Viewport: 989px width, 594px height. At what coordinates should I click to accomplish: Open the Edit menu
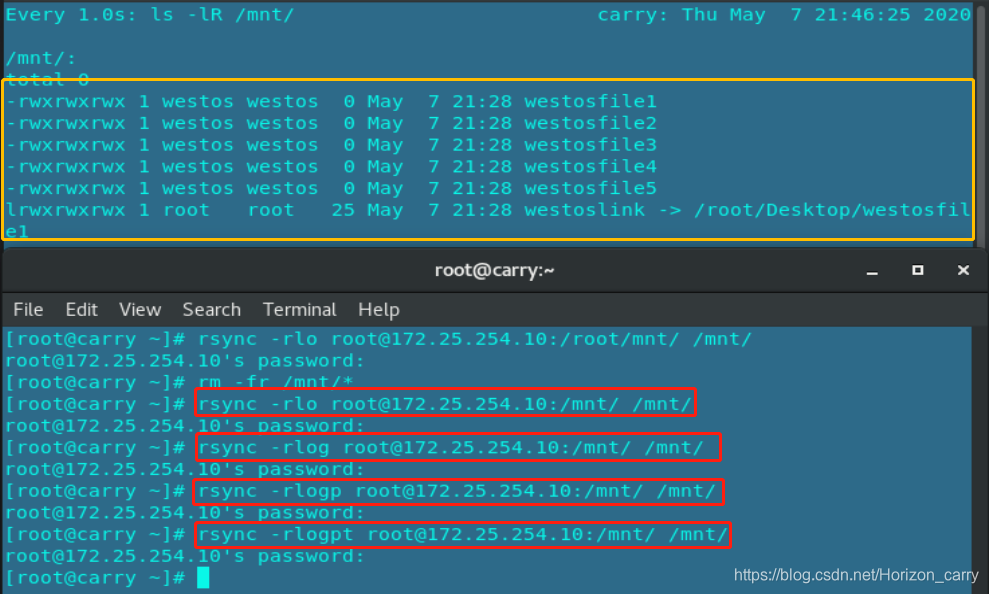tap(81, 309)
